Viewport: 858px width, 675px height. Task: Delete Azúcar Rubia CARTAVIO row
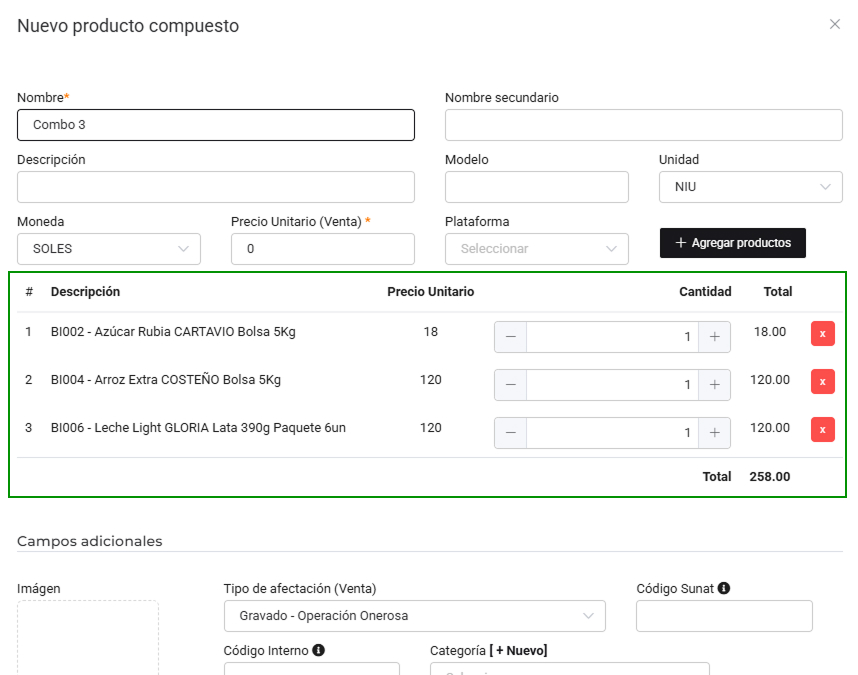tap(822, 333)
